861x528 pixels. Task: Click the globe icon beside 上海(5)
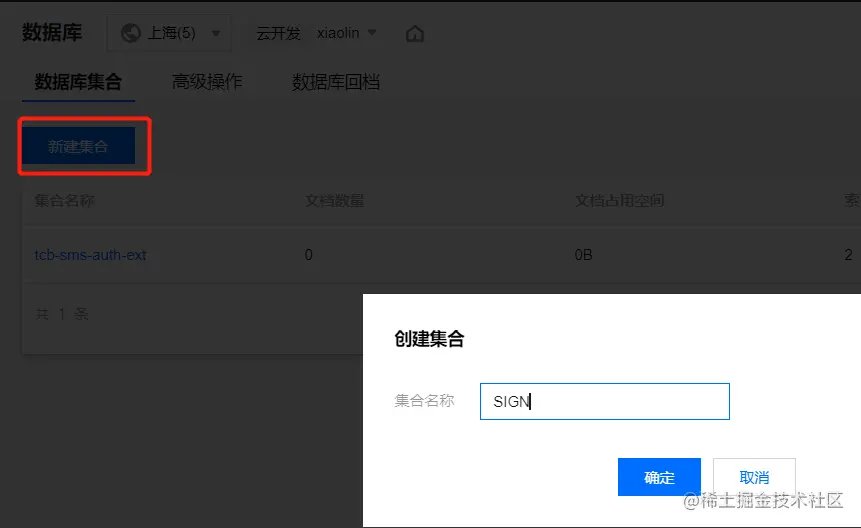click(131, 33)
